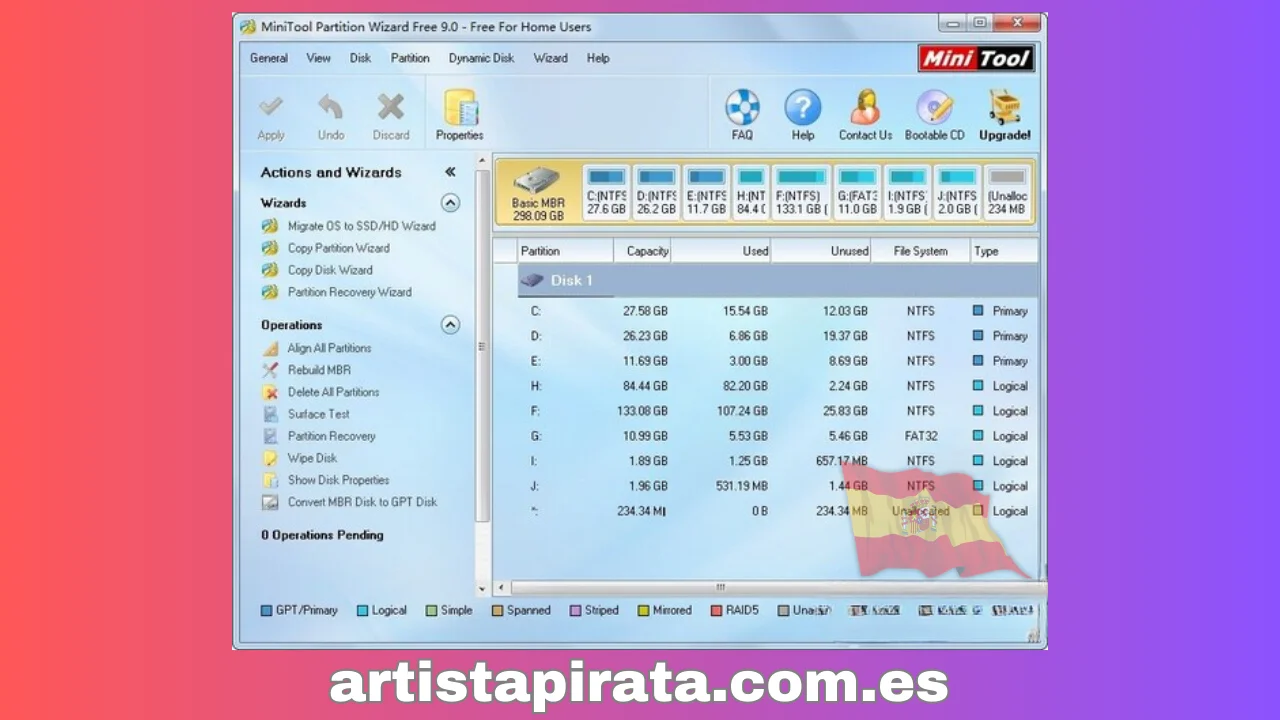Screen dimensions: 1280x720
Task: Click the 15.54 GB used cell
Action: 744,311
